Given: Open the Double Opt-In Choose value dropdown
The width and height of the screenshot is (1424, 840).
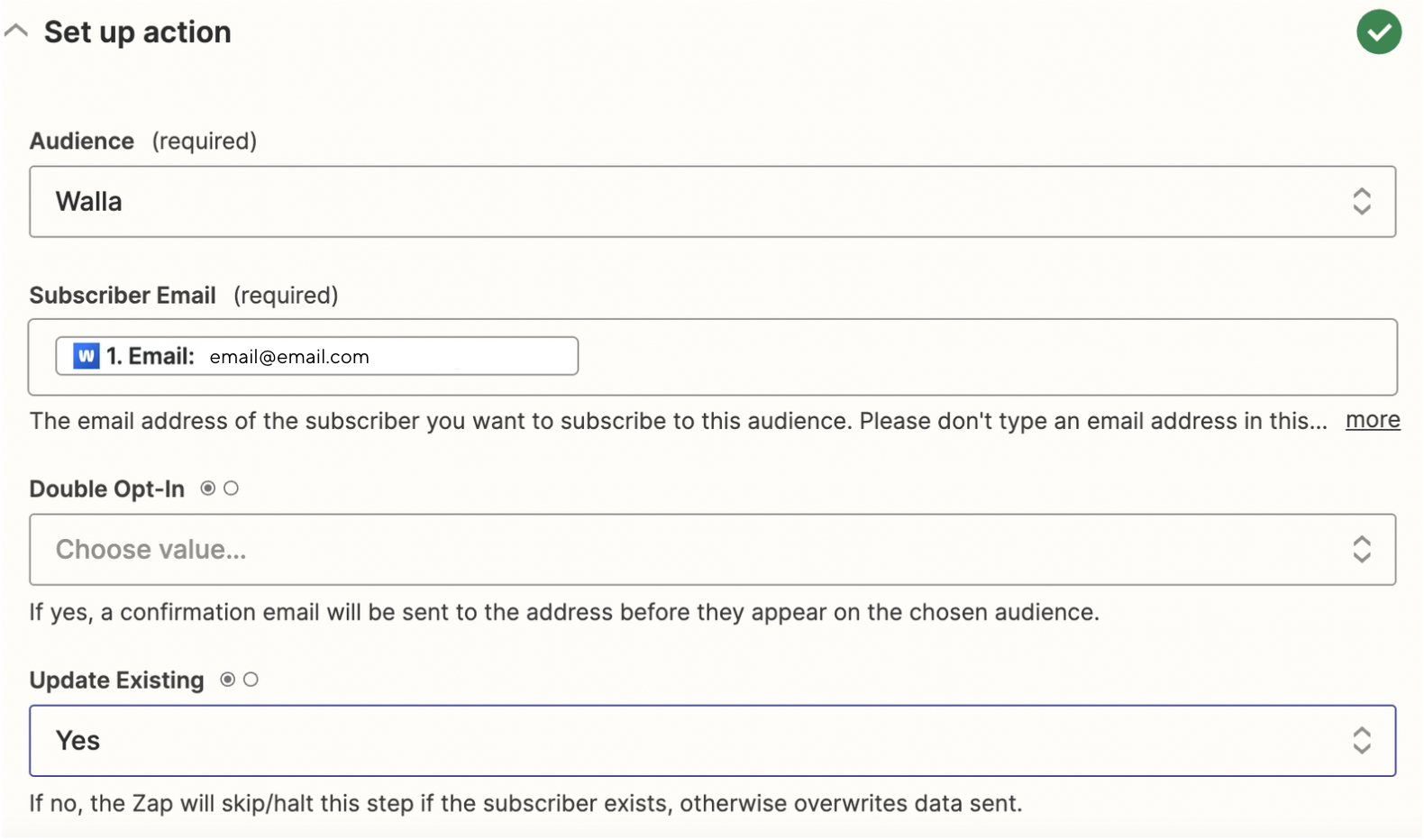Looking at the screenshot, I should click(x=685, y=550).
